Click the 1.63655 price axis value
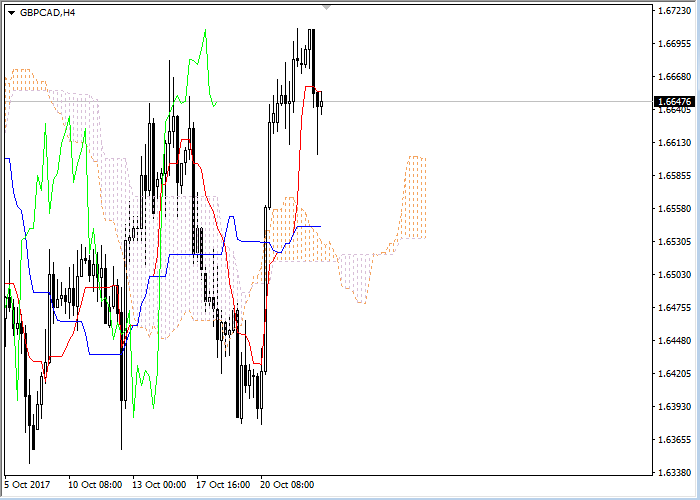 [674, 440]
